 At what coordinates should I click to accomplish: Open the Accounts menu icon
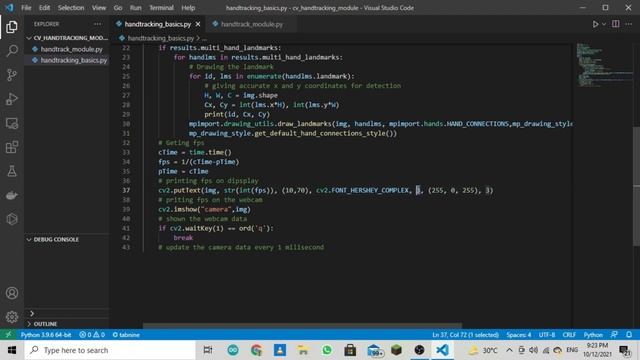coord(12,293)
